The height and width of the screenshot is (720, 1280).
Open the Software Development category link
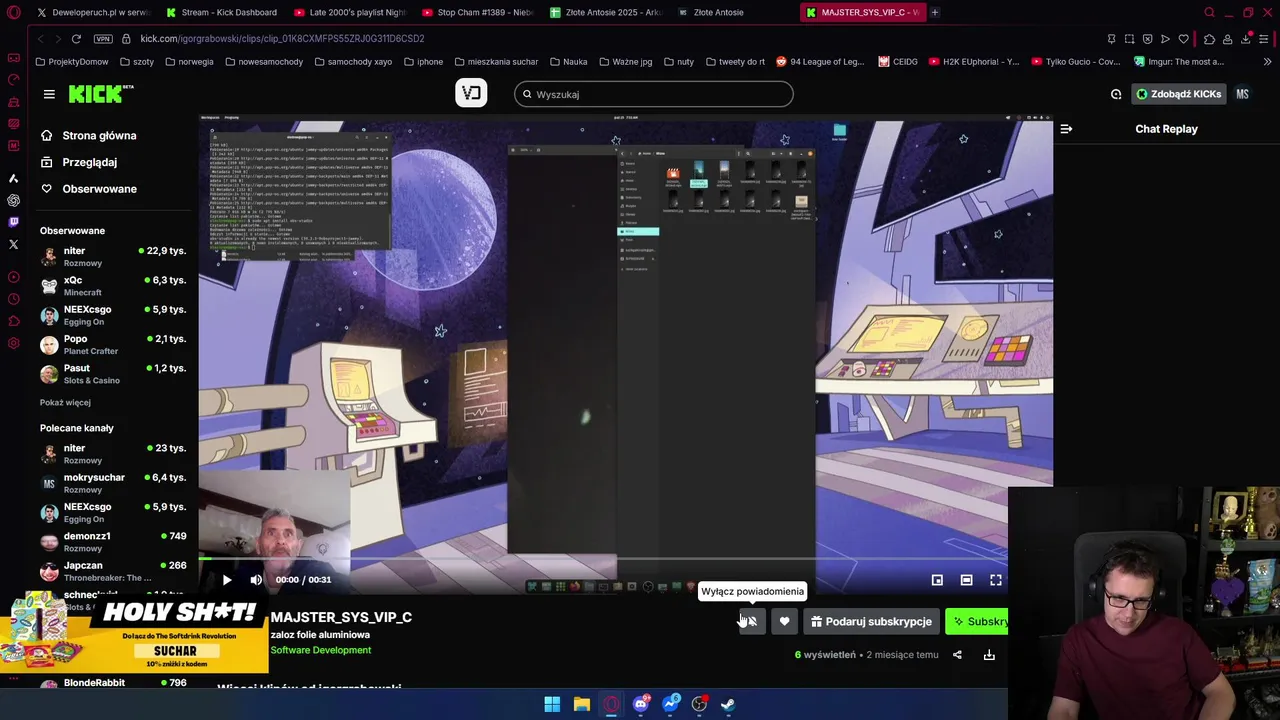(320, 650)
